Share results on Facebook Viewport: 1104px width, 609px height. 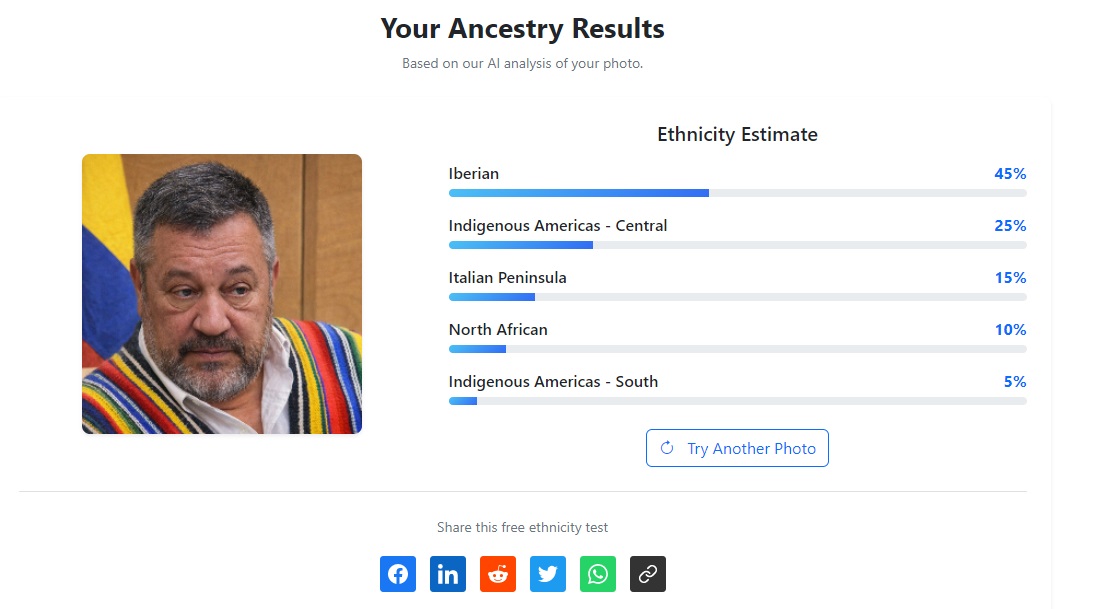click(x=398, y=574)
